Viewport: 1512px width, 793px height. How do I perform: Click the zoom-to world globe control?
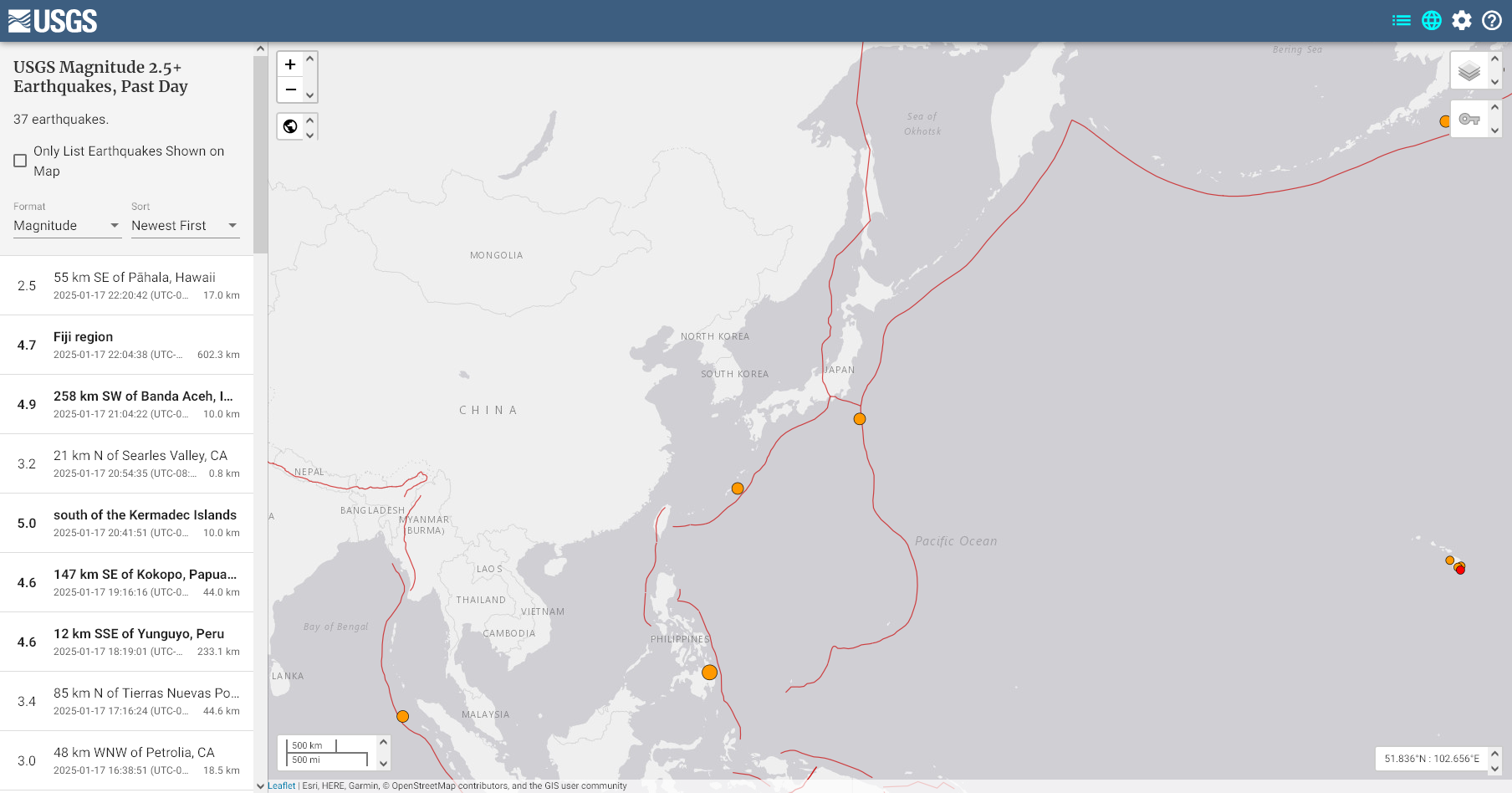pos(290,126)
